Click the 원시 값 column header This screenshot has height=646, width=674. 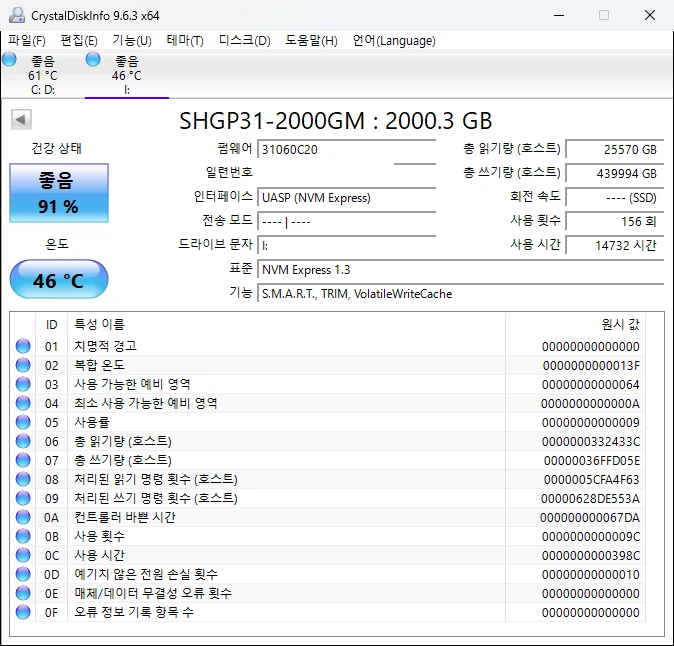point(575,325)
